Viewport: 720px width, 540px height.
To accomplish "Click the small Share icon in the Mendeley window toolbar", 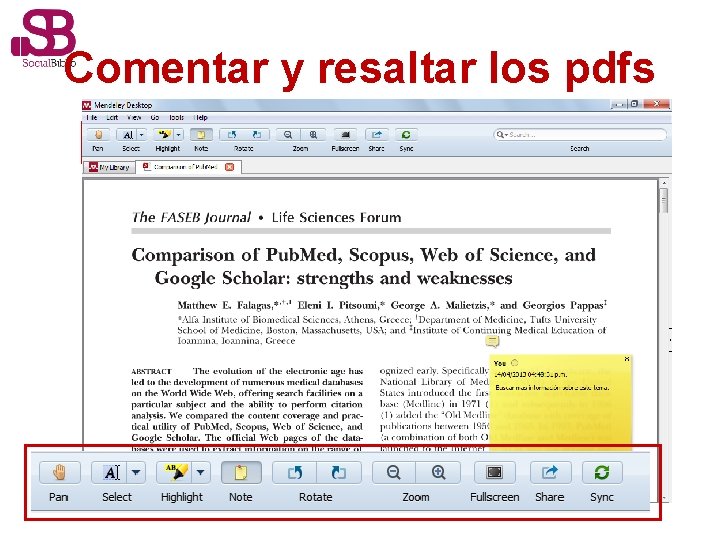I will (377, 135).
